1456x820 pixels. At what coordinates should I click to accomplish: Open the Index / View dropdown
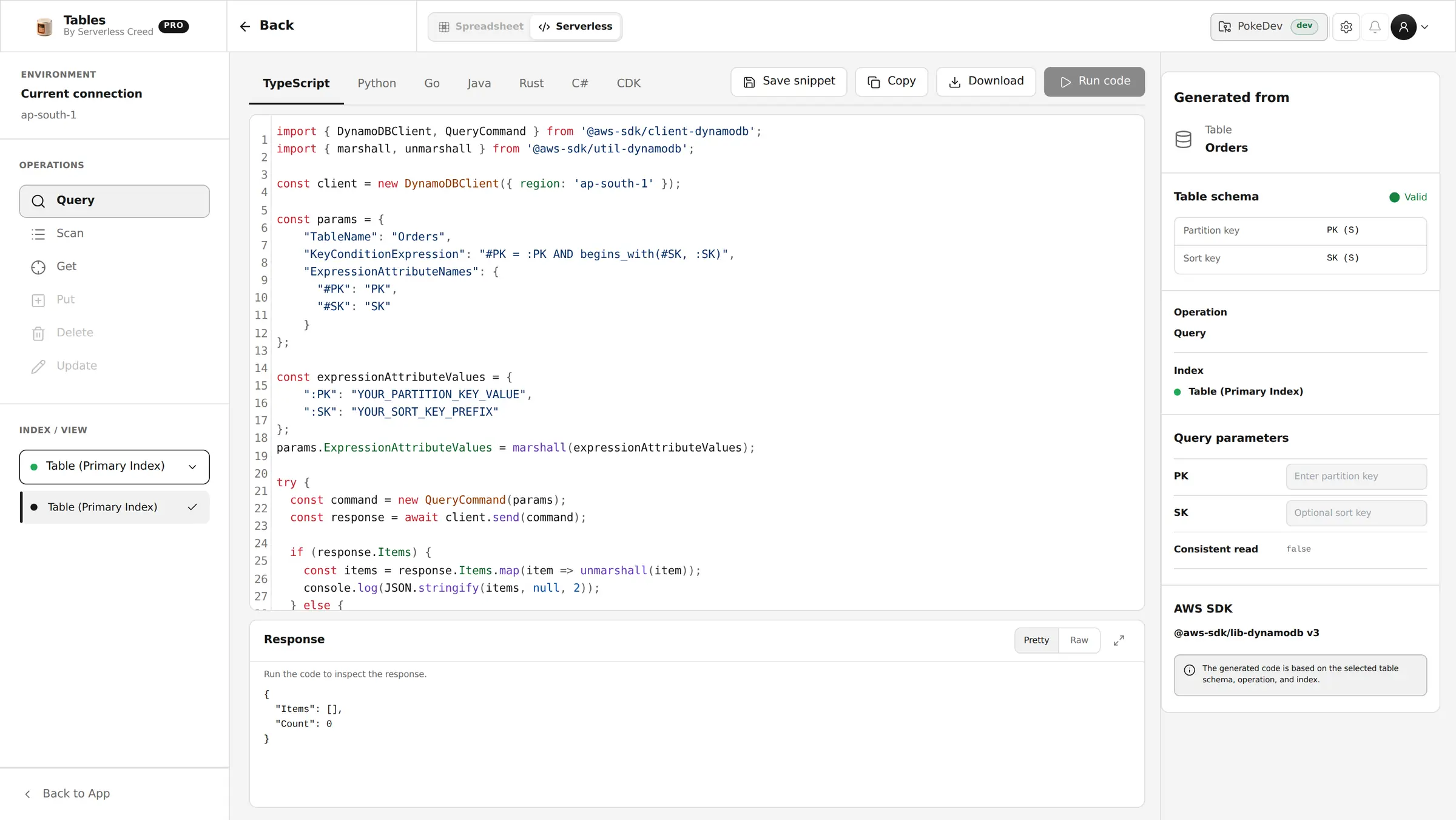coord(115,467)
